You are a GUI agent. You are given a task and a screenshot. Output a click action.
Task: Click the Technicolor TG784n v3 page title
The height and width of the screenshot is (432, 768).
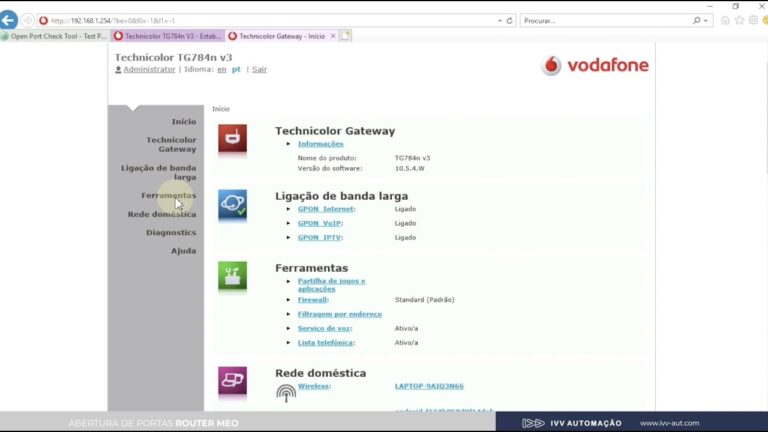173,57
